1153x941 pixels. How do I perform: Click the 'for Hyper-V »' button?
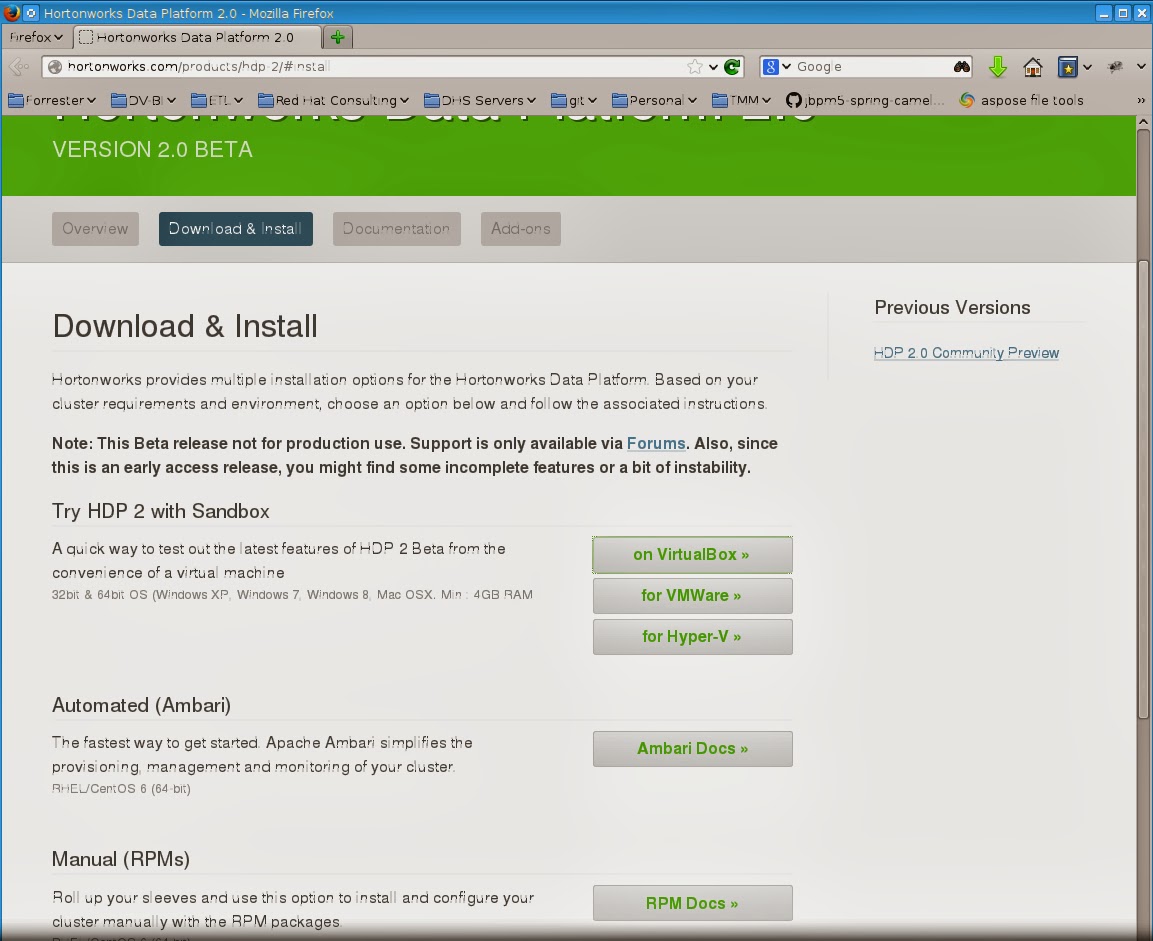693,637
